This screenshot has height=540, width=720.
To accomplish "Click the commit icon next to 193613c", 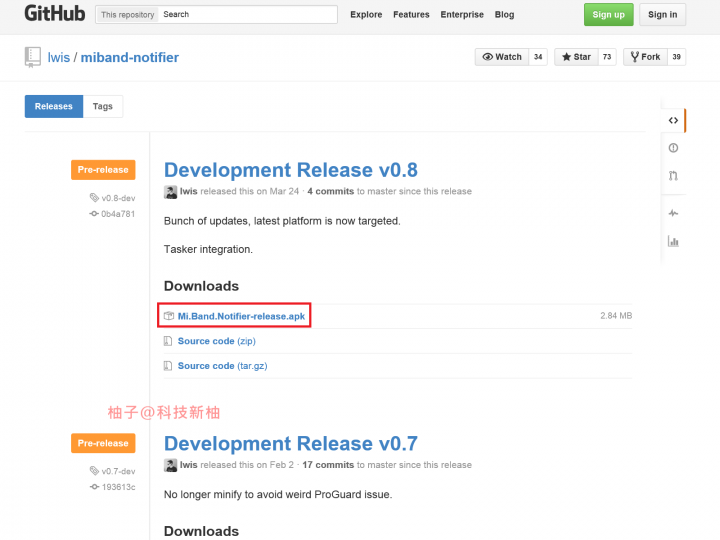I will coord(94,487).
